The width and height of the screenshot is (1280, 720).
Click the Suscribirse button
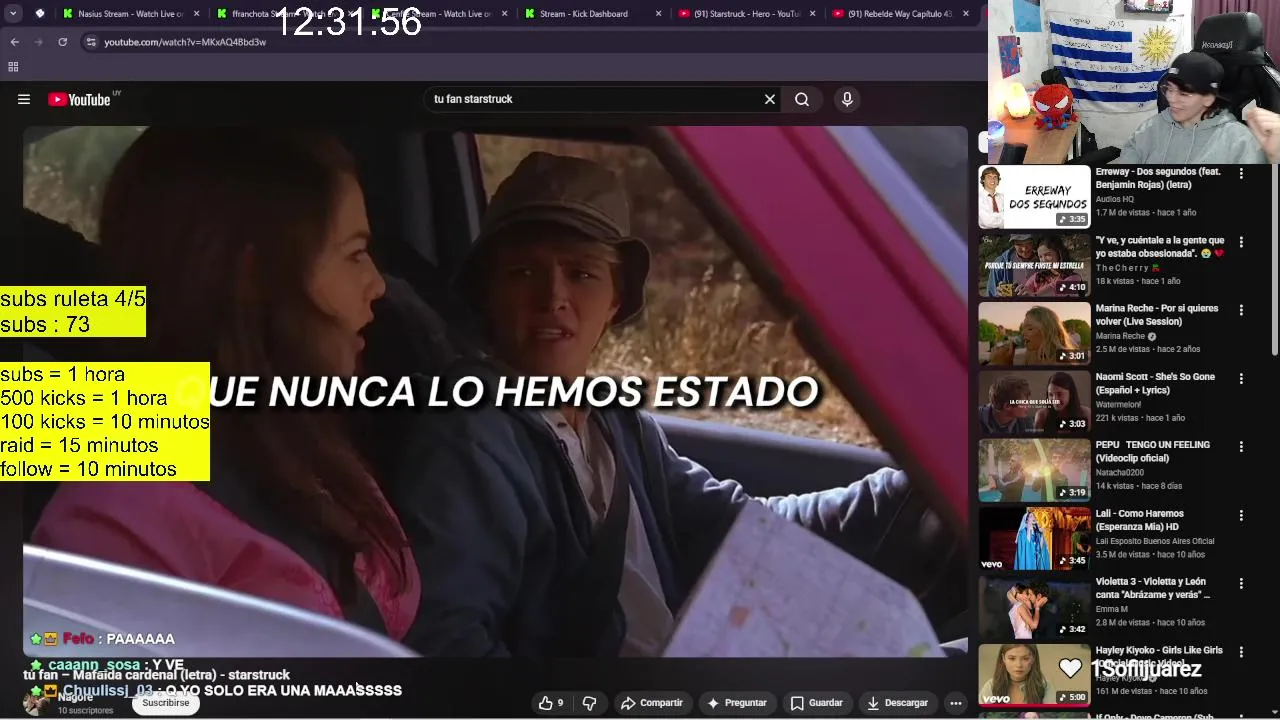tap(165, 703)
